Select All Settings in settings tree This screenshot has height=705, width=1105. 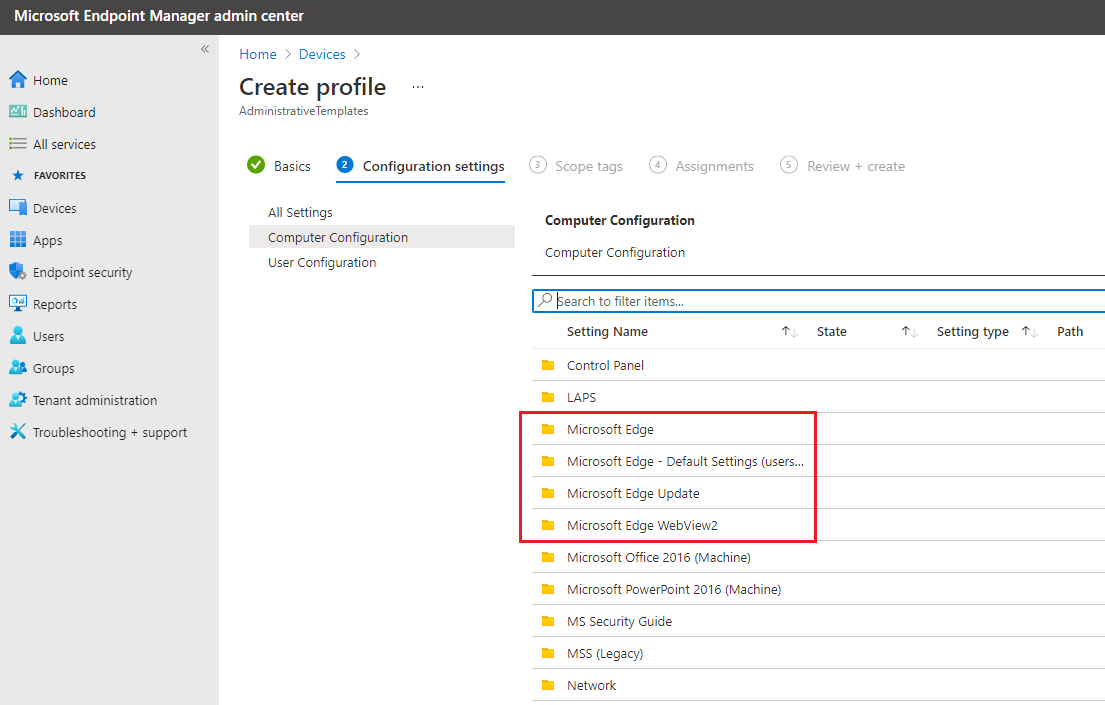pos(300,212)
